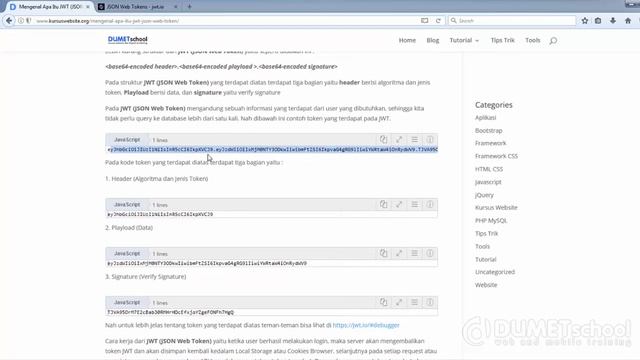
Task: Copy the full token code block
Action: pos(383,140)
